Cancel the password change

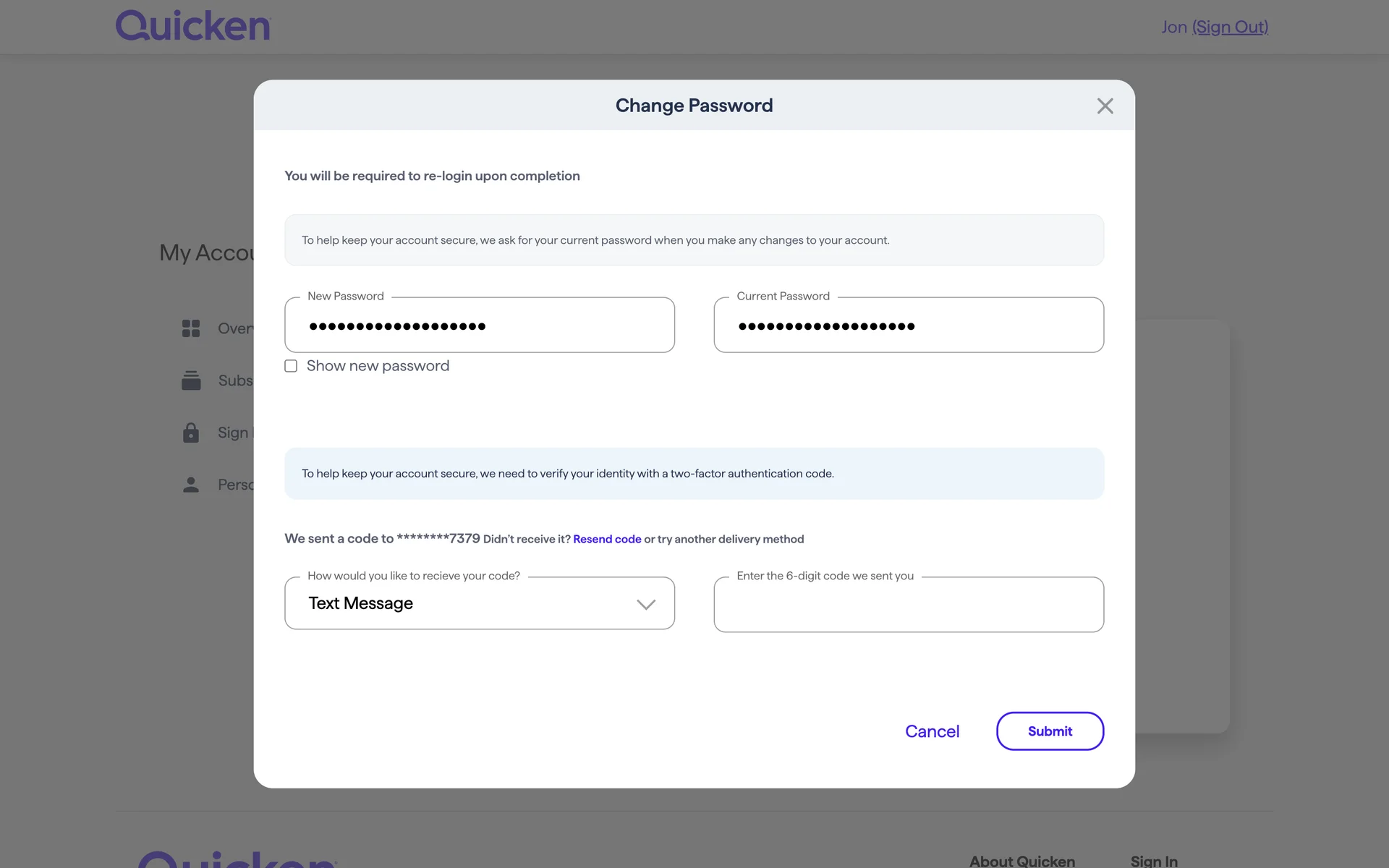point(932,731)
